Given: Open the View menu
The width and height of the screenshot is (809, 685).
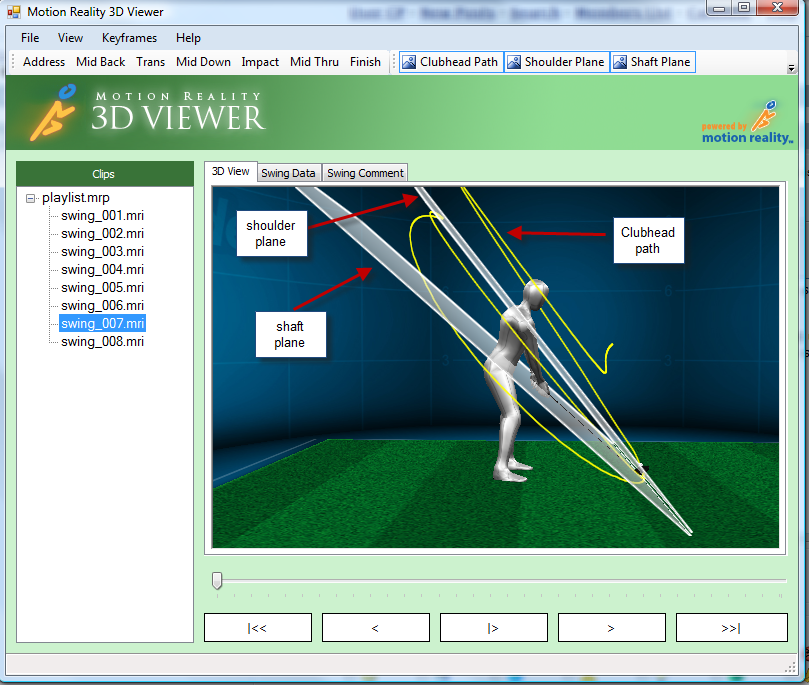Looking at the screenshot, I should (x=70, y=38).
